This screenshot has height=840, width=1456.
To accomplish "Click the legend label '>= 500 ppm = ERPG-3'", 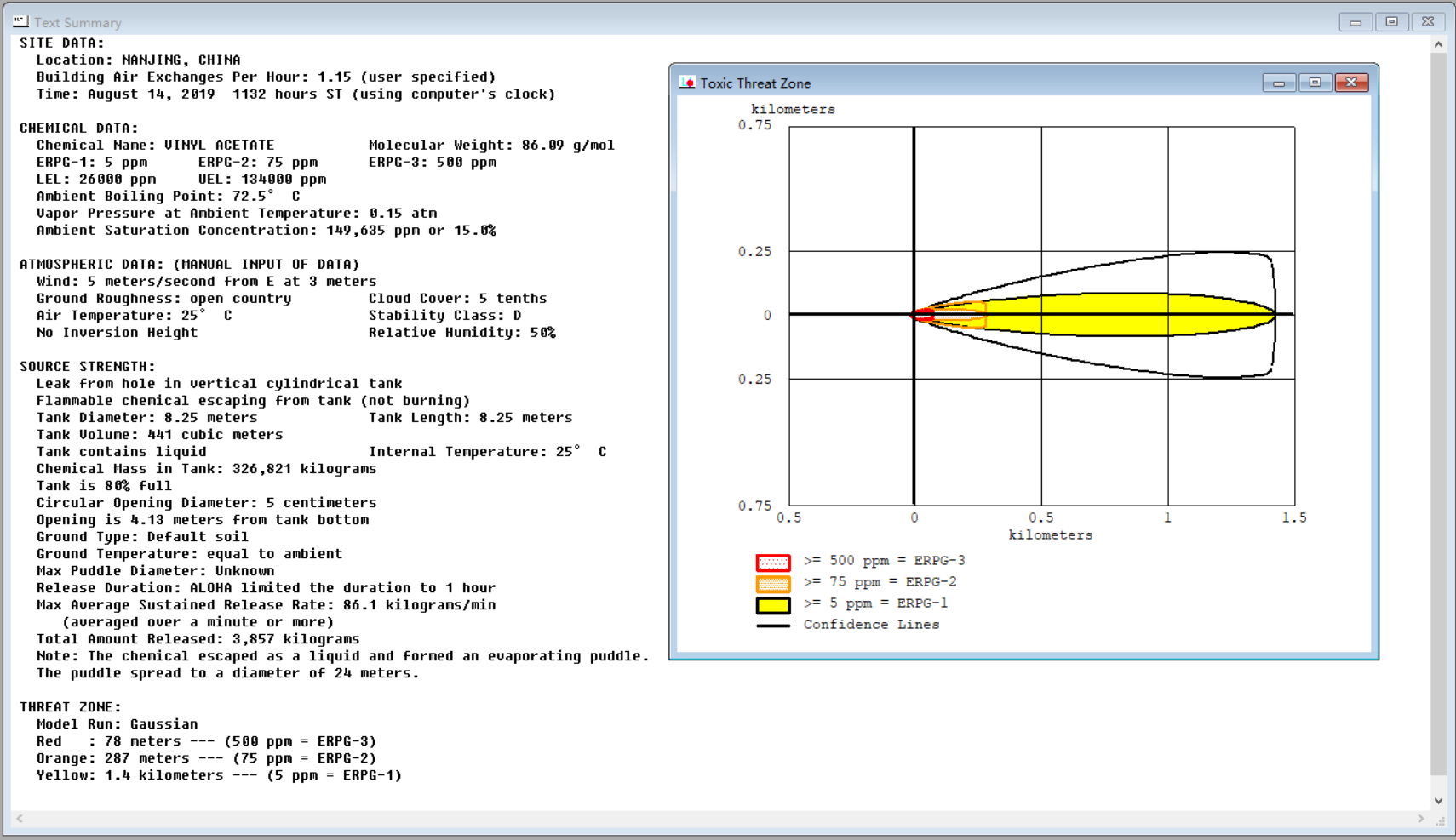I will [884, 561].
